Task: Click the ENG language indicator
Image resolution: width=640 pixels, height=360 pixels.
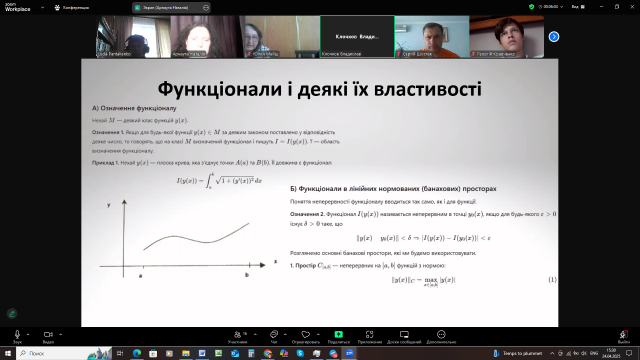Action: [594, 353]
